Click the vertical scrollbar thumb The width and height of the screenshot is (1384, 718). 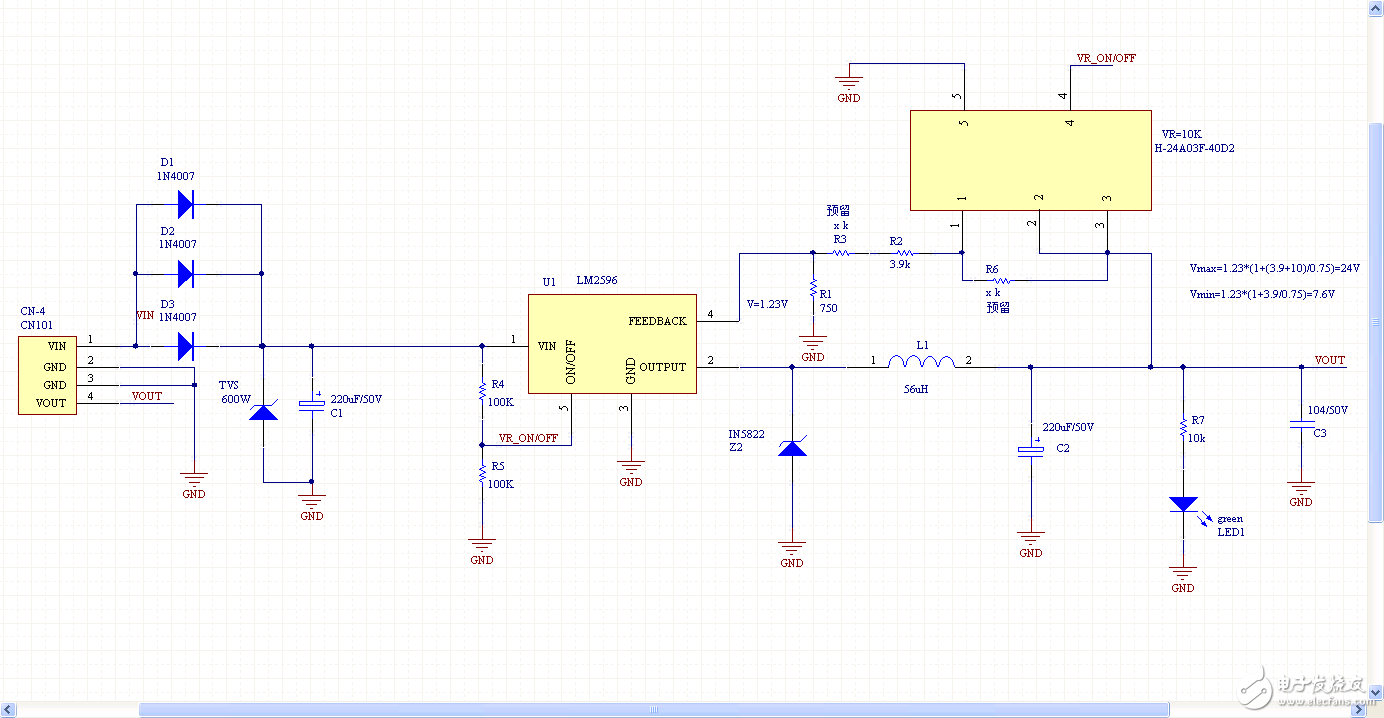pyautogui.click(x=1376, y=321)
